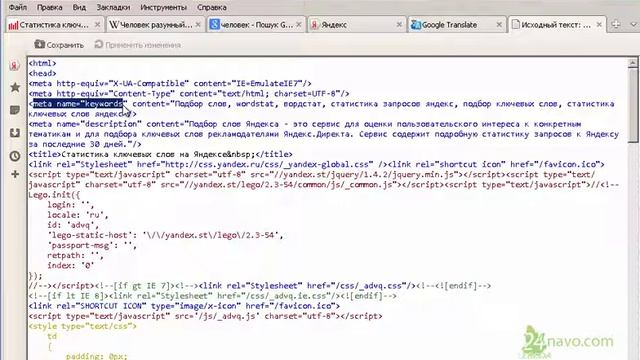
Task: Click the /js/_advq.js script line
Action: (205, 316)
